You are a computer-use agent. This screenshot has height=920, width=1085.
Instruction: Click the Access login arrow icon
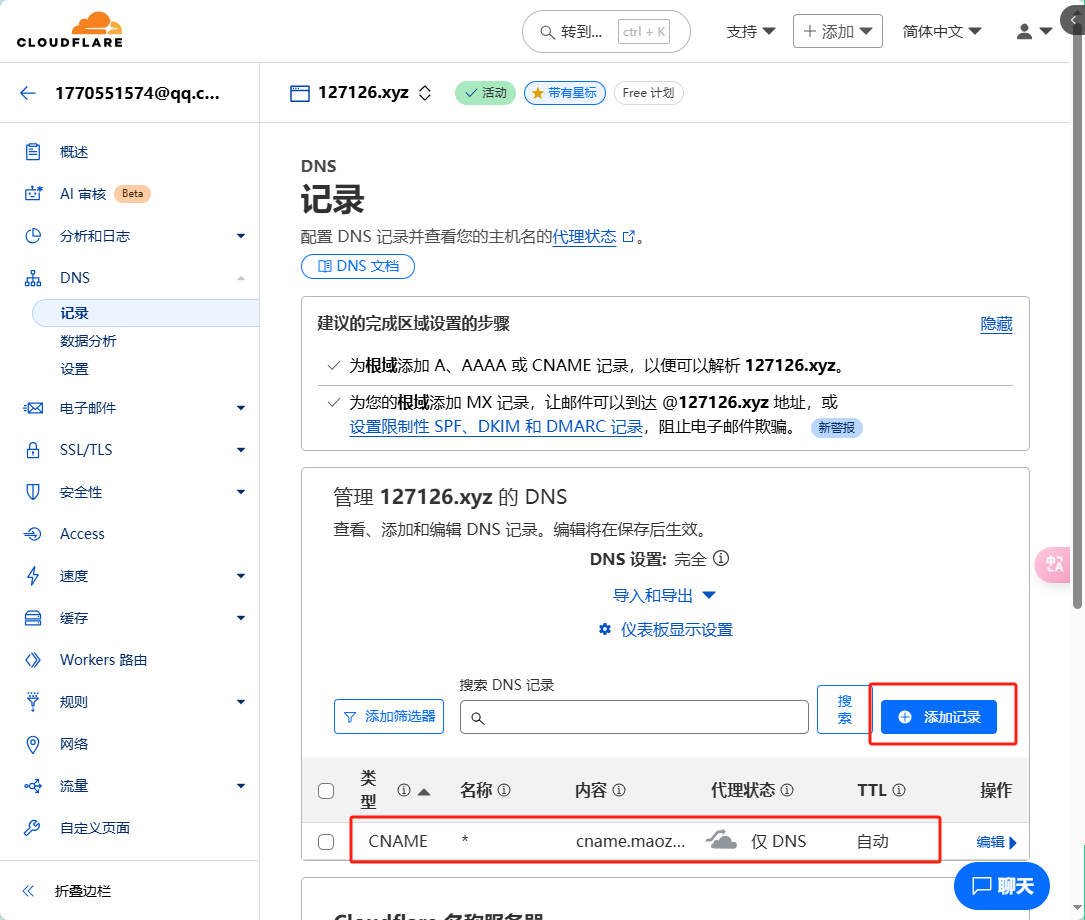33,534
